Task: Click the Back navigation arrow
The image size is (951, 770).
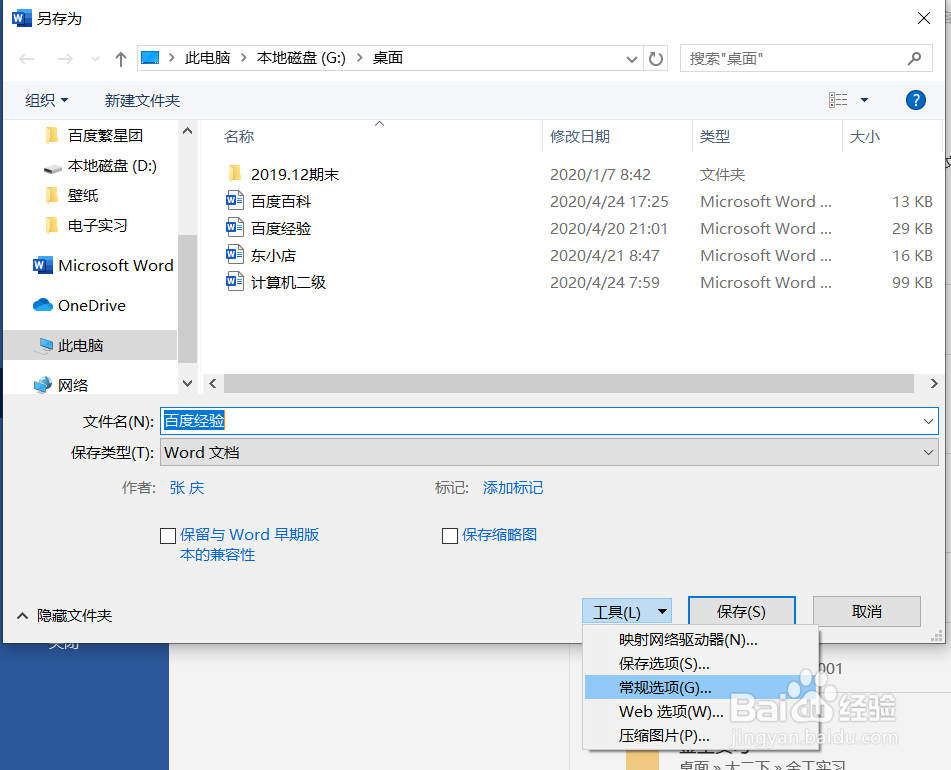Action: tap(27, 59)
